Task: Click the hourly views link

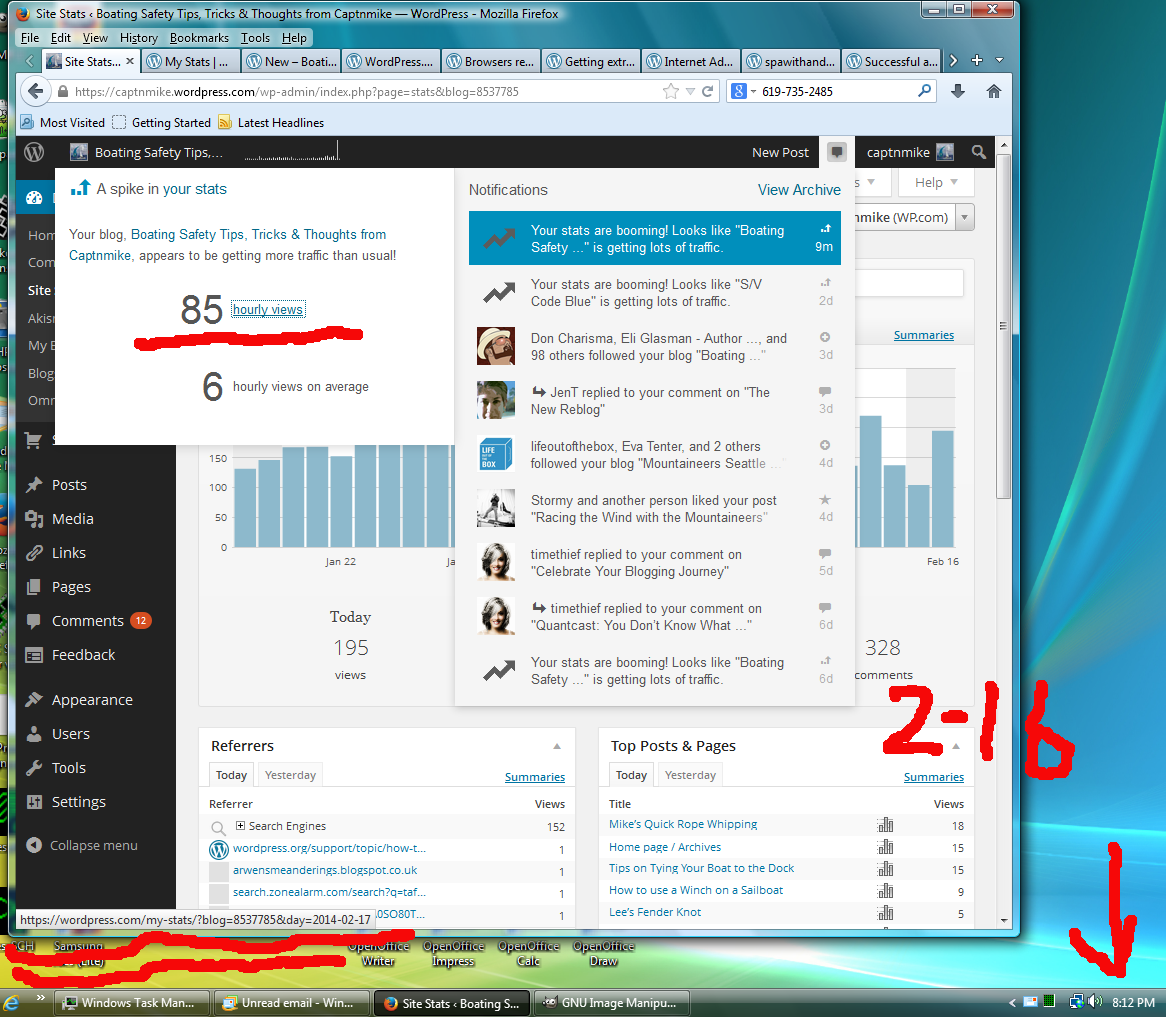Action: pyautogui.click(x=267, y=310)
